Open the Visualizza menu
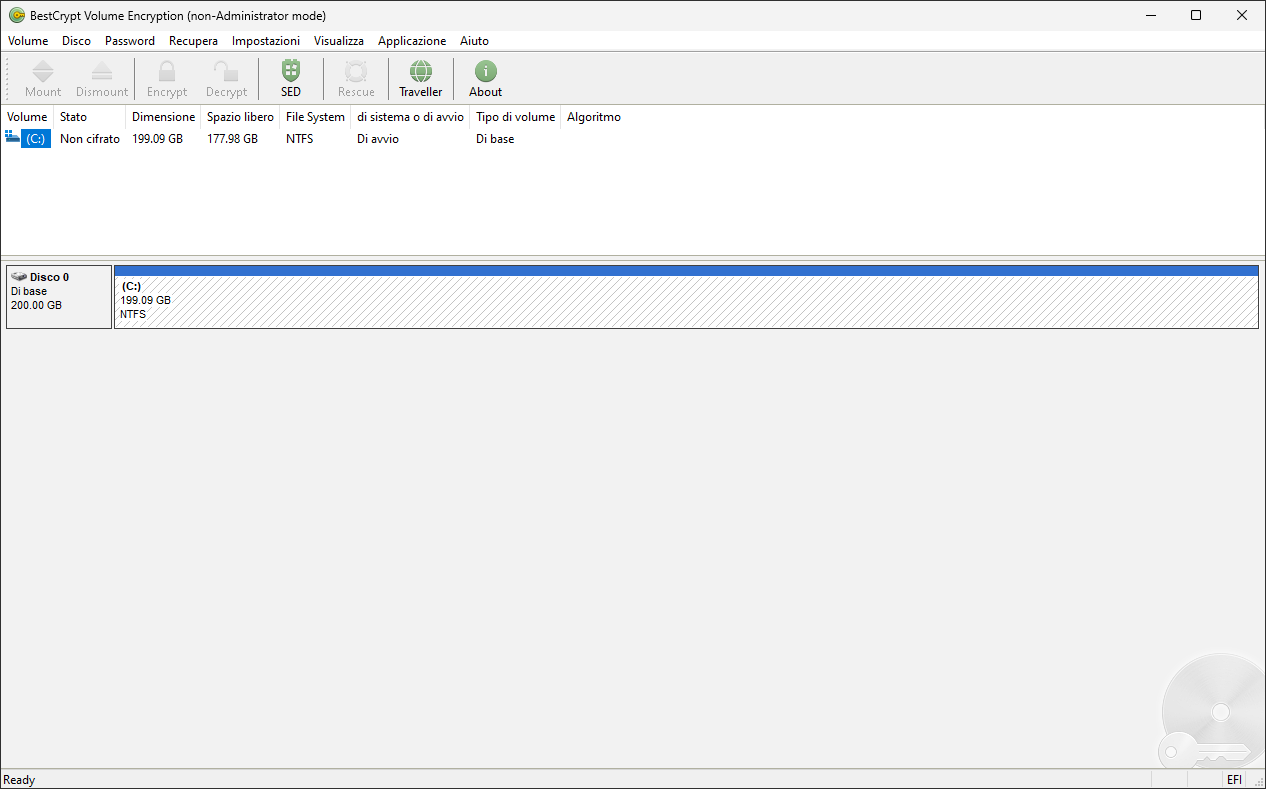1266x789 pixels. click(x=339, y=41)
